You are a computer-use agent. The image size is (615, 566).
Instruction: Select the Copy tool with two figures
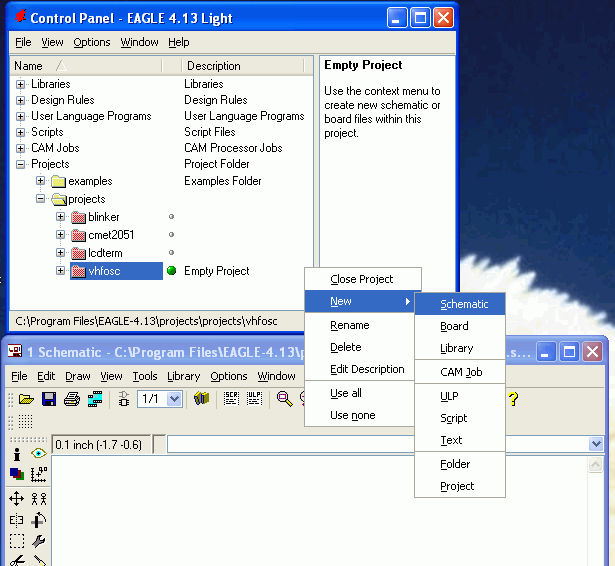click(39, 499)
